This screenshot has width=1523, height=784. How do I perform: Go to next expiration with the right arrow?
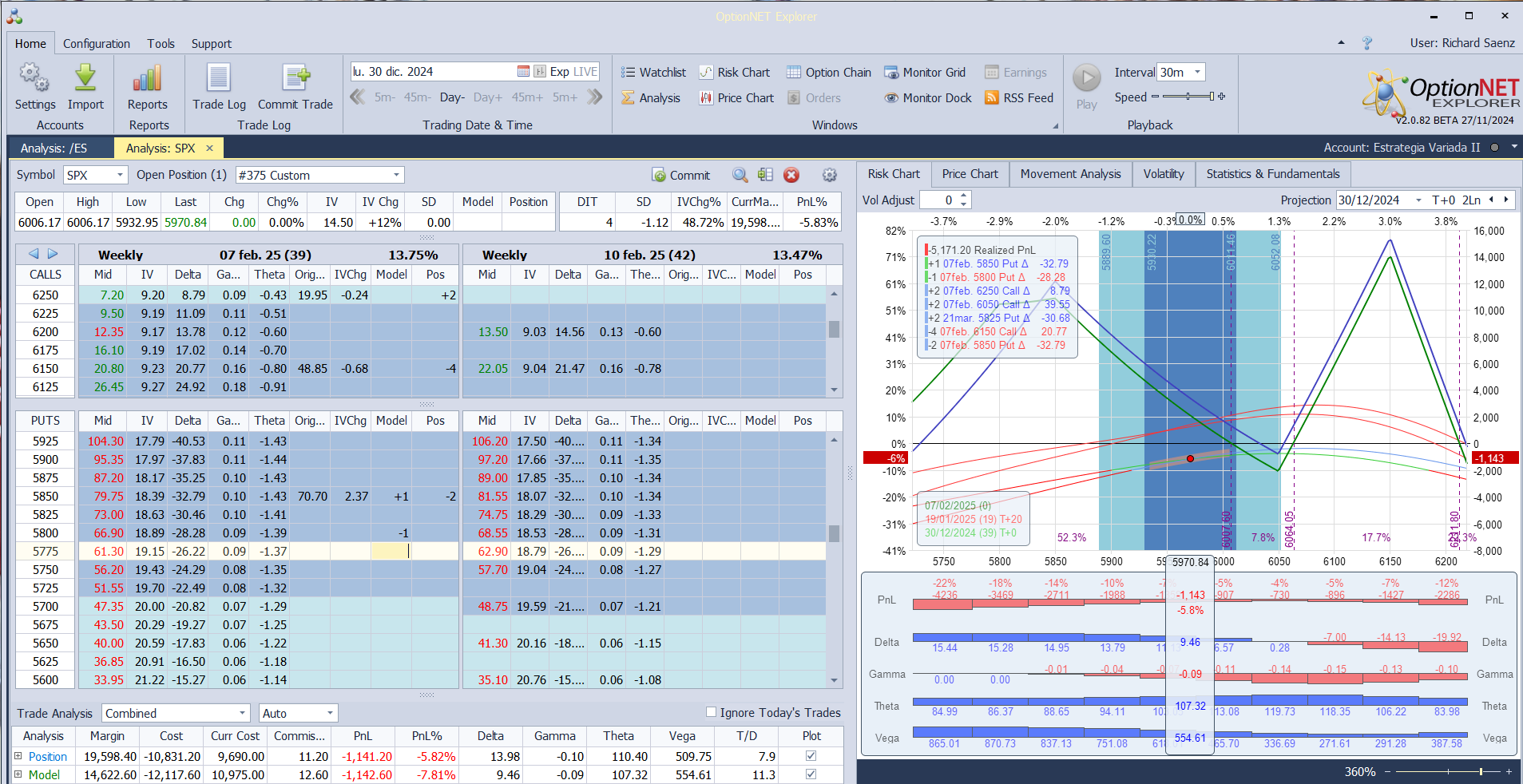click(53, 254)
